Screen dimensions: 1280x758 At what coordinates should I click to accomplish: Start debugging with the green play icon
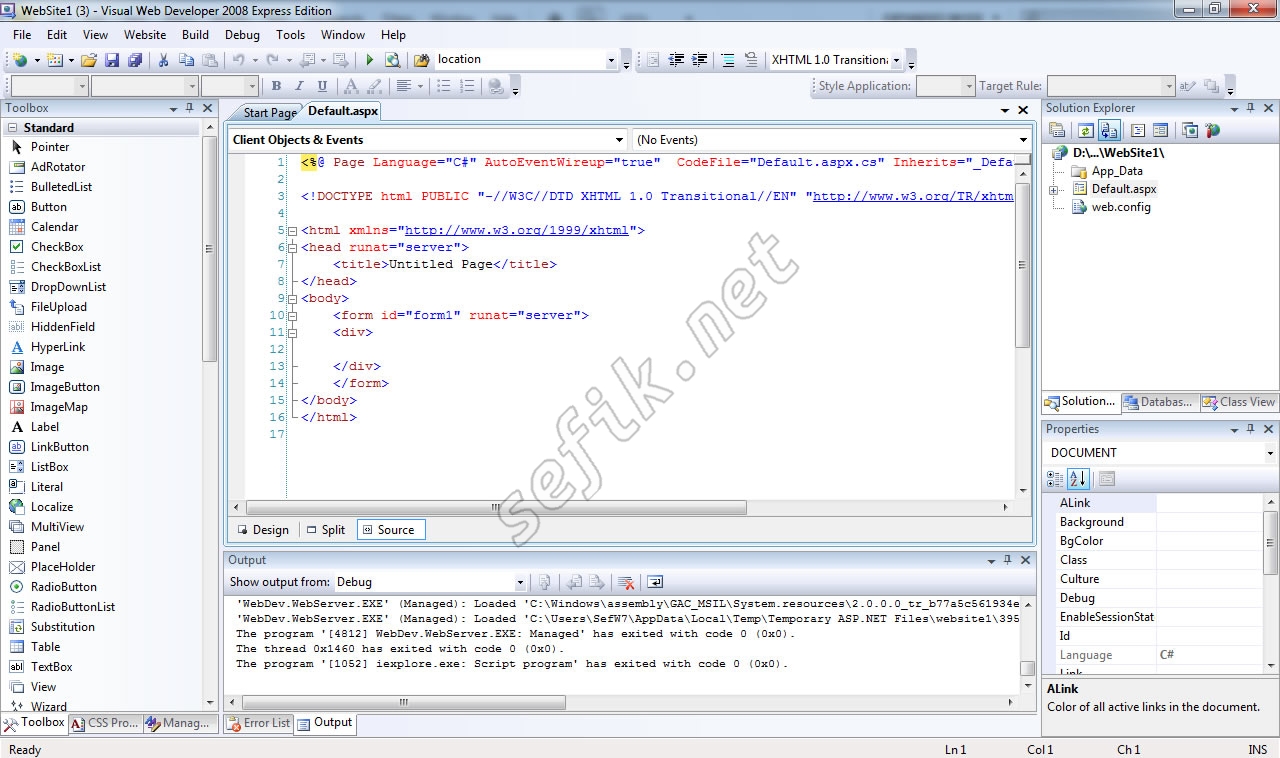[370, 60]
